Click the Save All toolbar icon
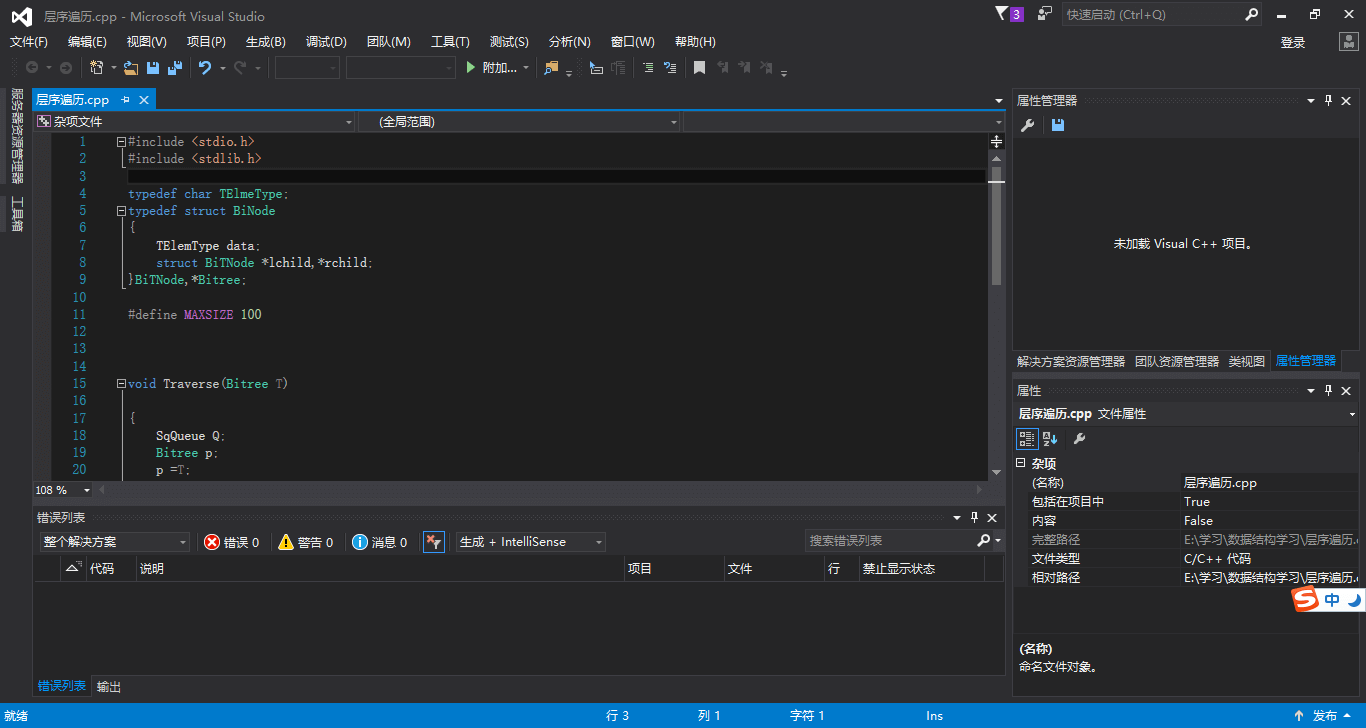 point(174,67)
